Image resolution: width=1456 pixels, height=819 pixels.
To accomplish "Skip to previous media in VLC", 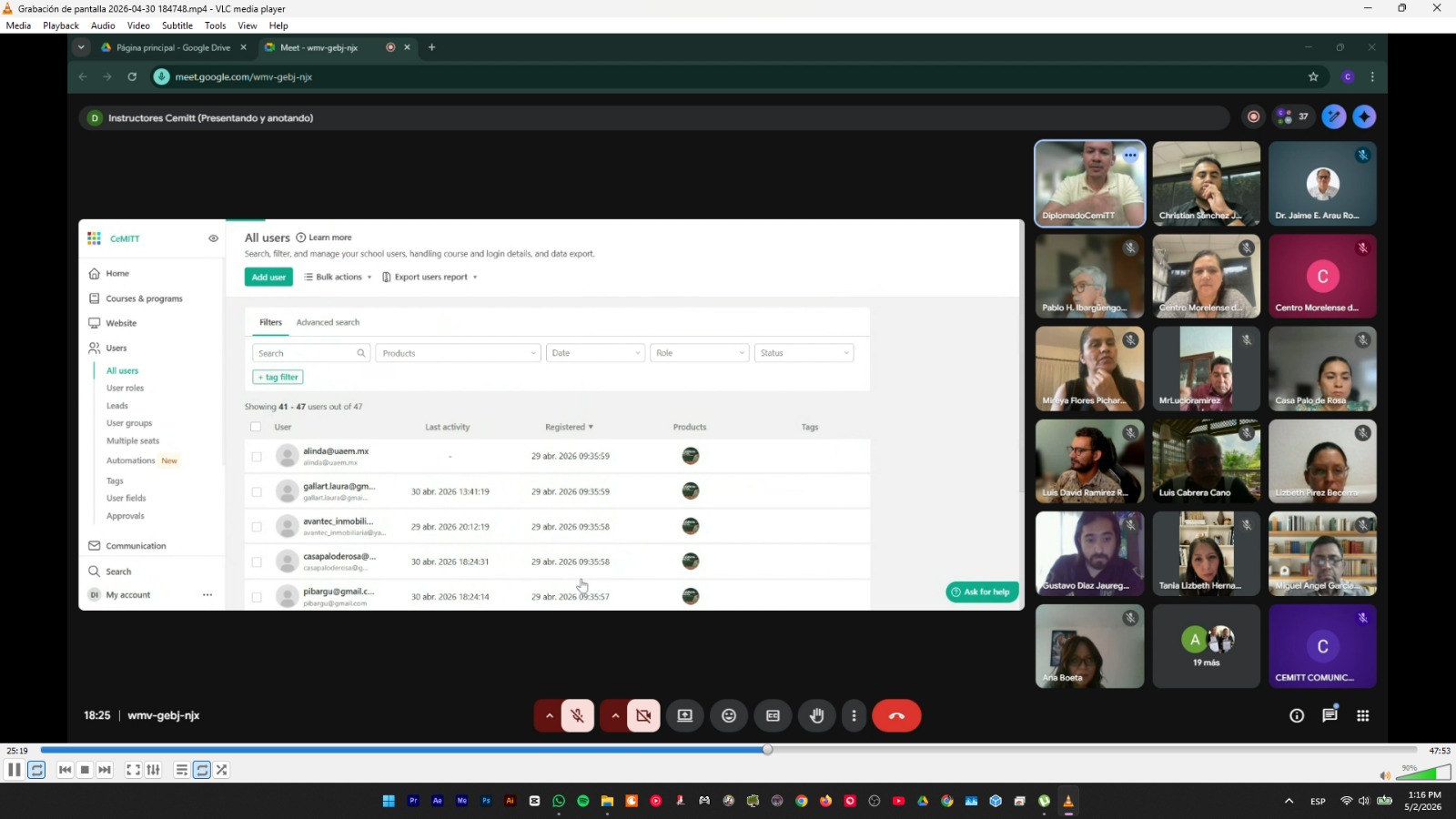I will pos(65,770).
